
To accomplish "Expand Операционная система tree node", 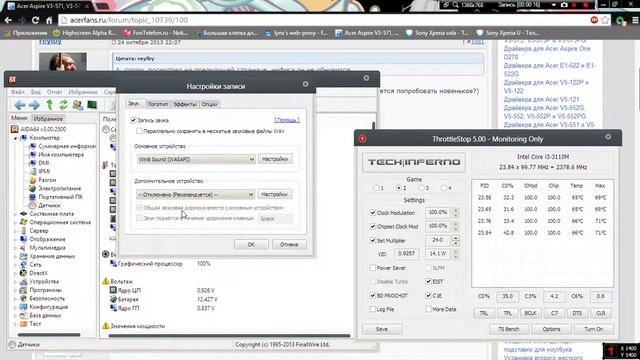I will pyautogui.click(x=16, y=222).
